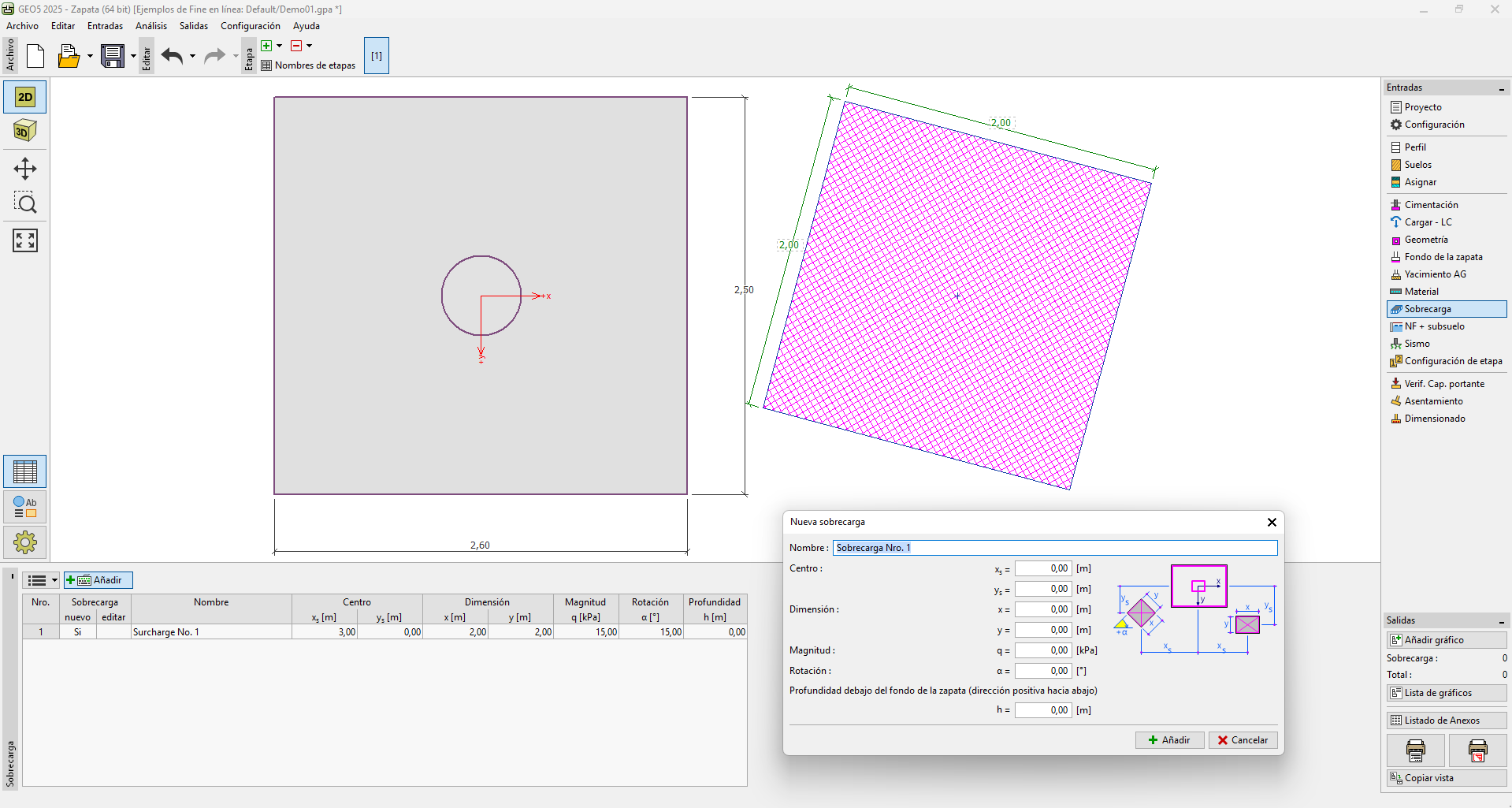Open the Análisis menu
The width and height of the screenshot is (1512, 808).
150,26
